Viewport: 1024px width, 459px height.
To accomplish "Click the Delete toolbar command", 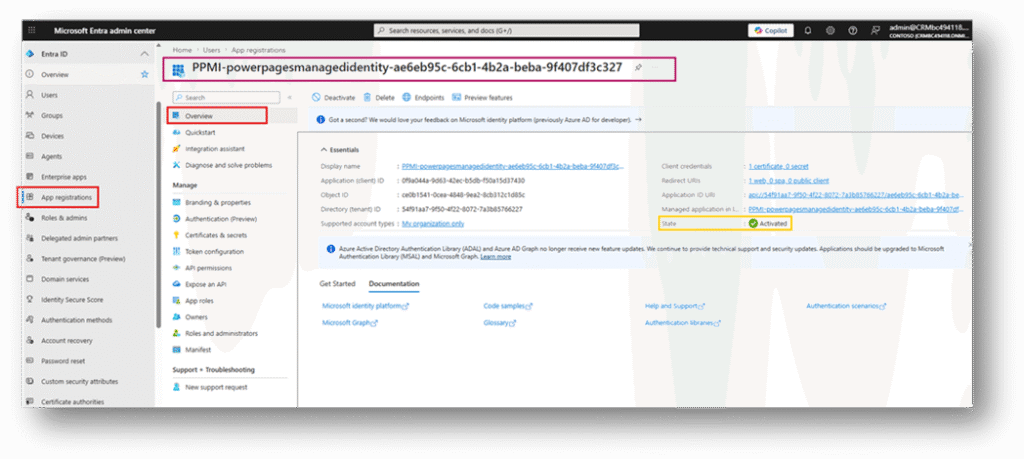I will click(x=379, y=98).
